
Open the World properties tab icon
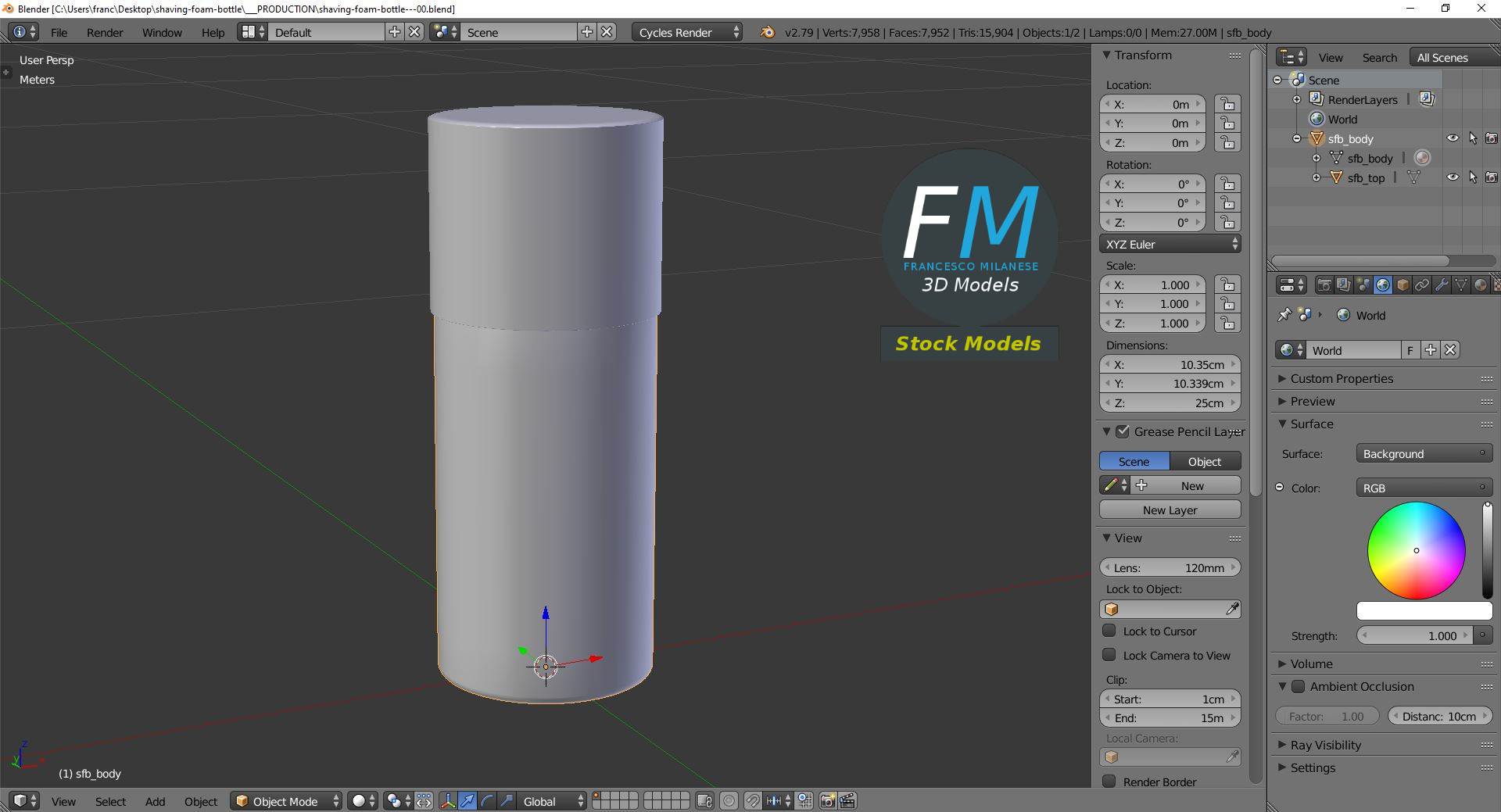1383,285
